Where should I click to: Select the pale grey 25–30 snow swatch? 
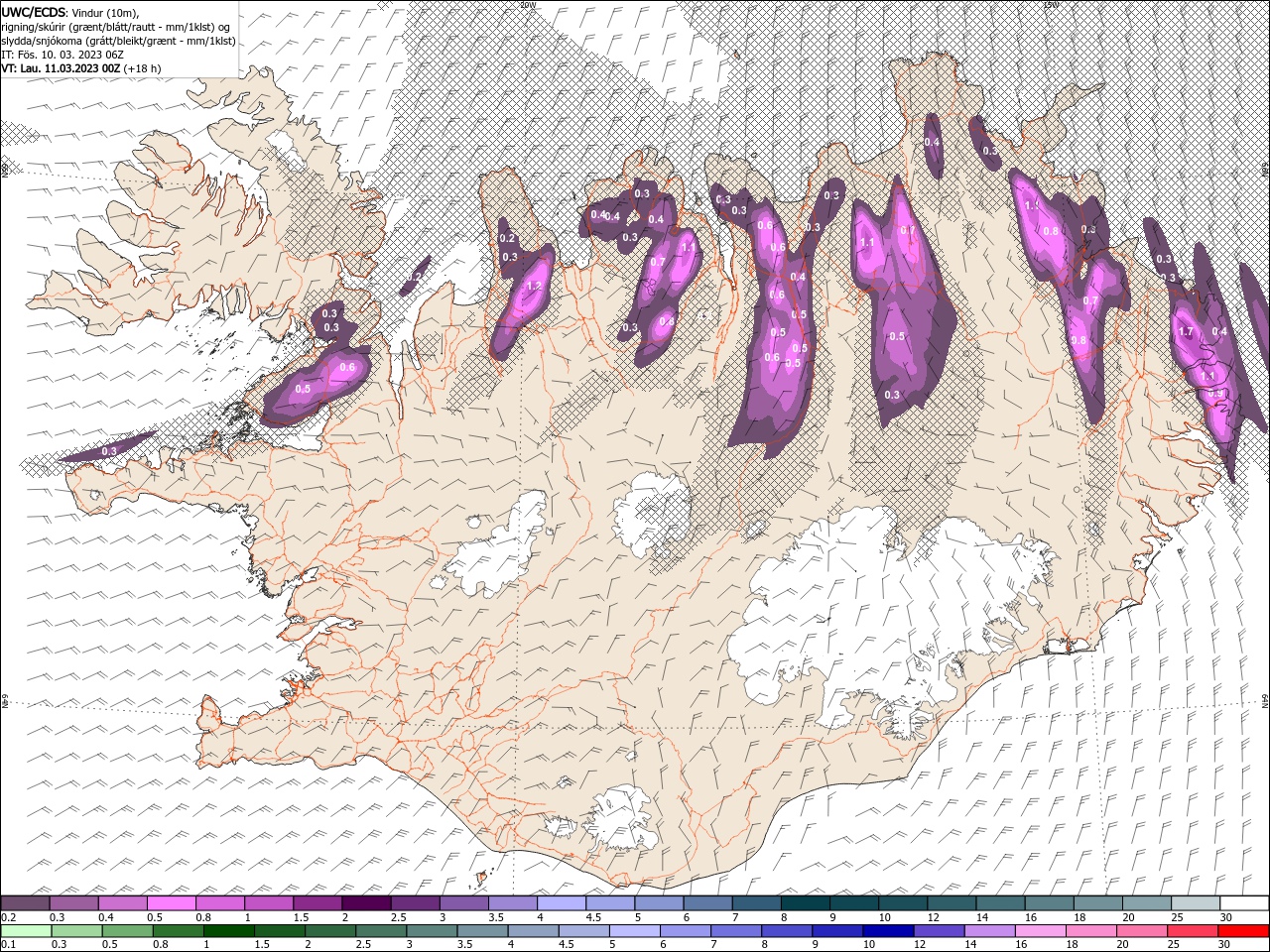click(1196, 903)
